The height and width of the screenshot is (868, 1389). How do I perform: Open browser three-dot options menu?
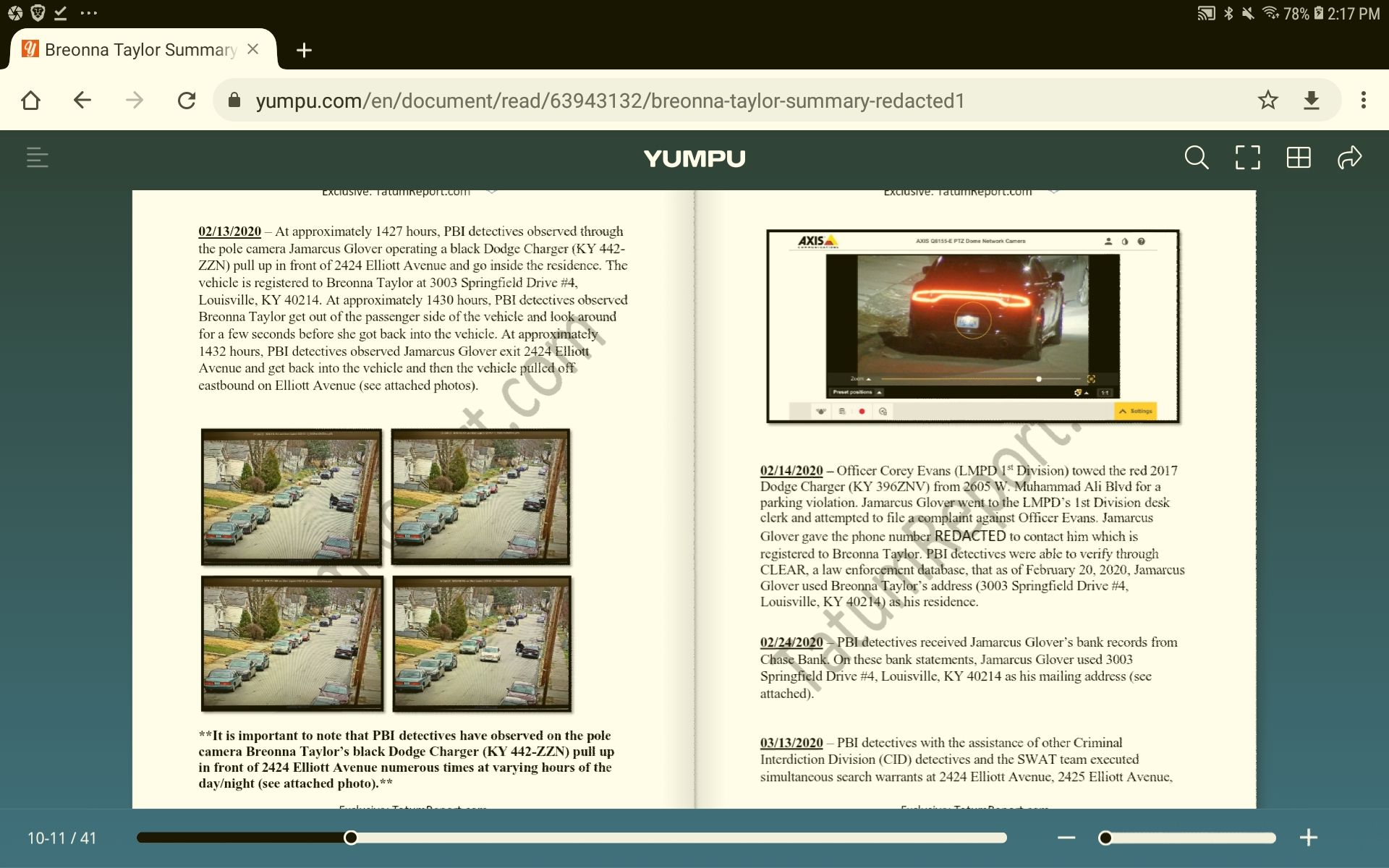pyautogui.click(x=1364, y=100)
